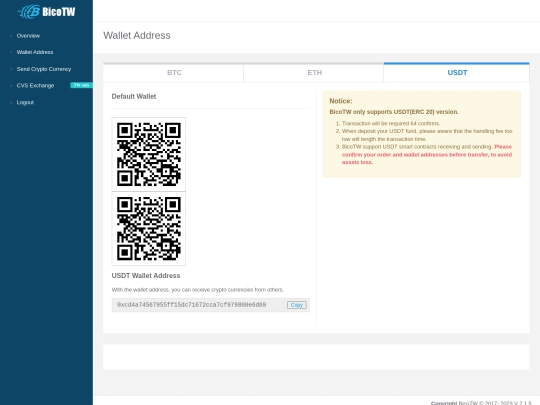The width and height of the screenshot is (540, 405).
Task: Click 'With the wallet address, you can receive' text
Action: tap(198, 290)
